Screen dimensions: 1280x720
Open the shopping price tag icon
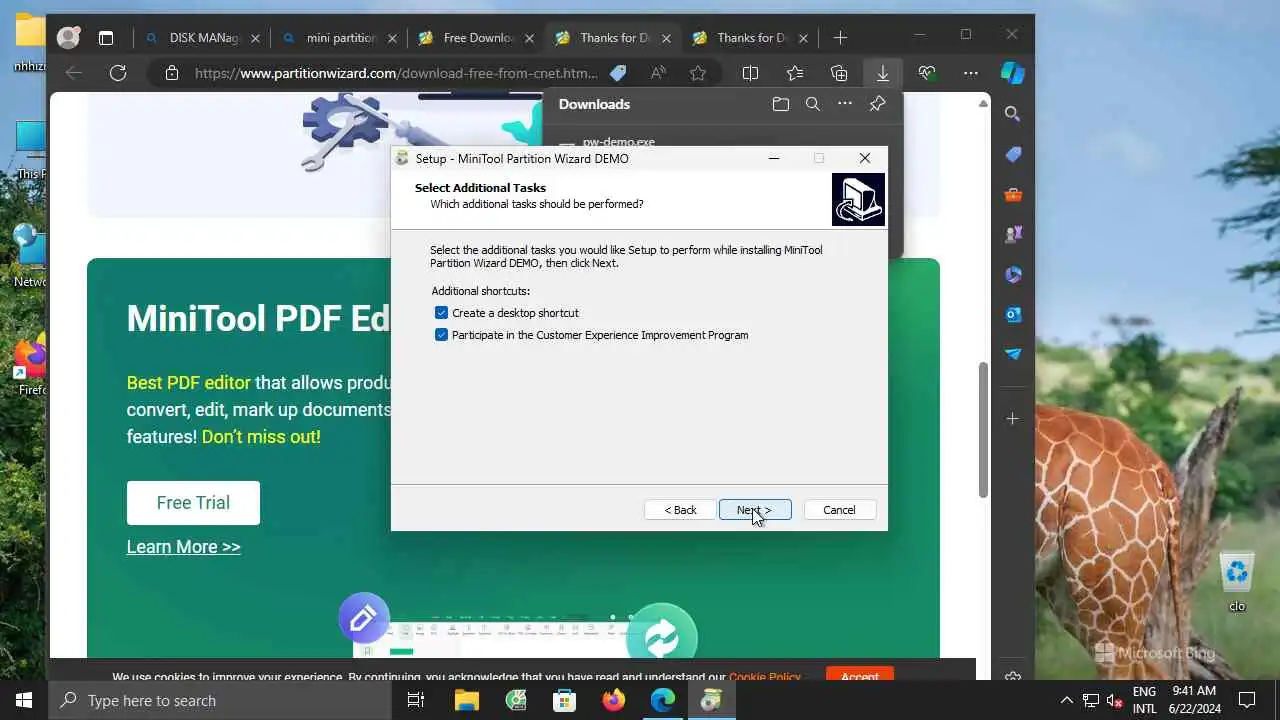[618, 73]
